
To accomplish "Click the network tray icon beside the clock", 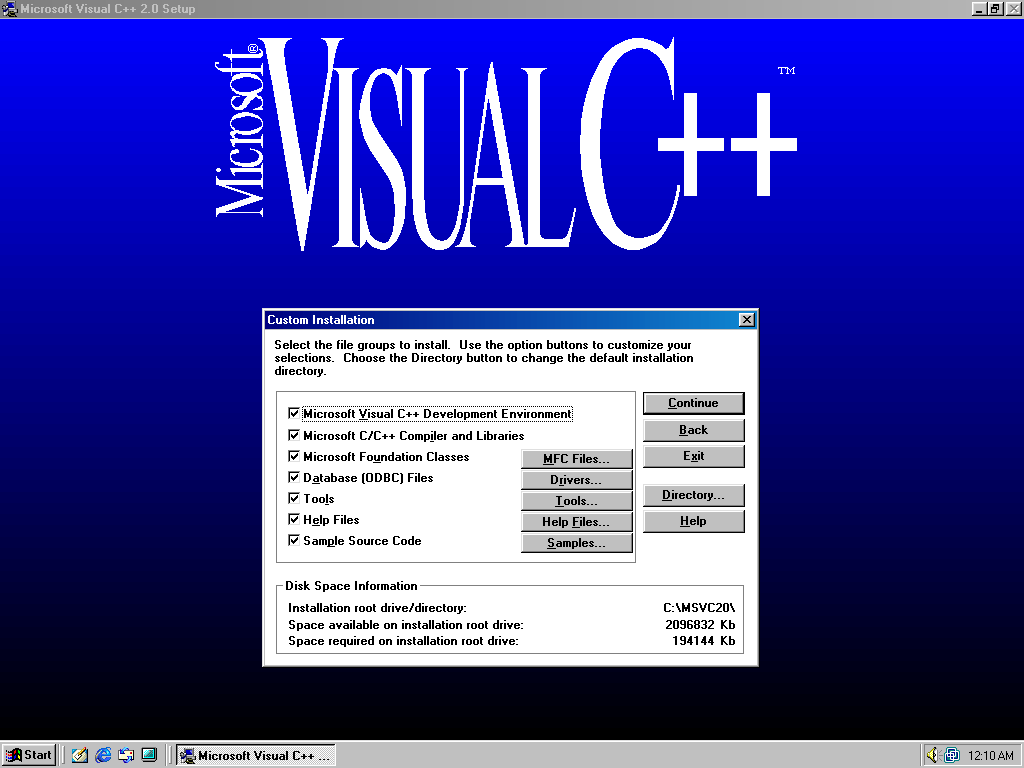I will tap(952, 756).
